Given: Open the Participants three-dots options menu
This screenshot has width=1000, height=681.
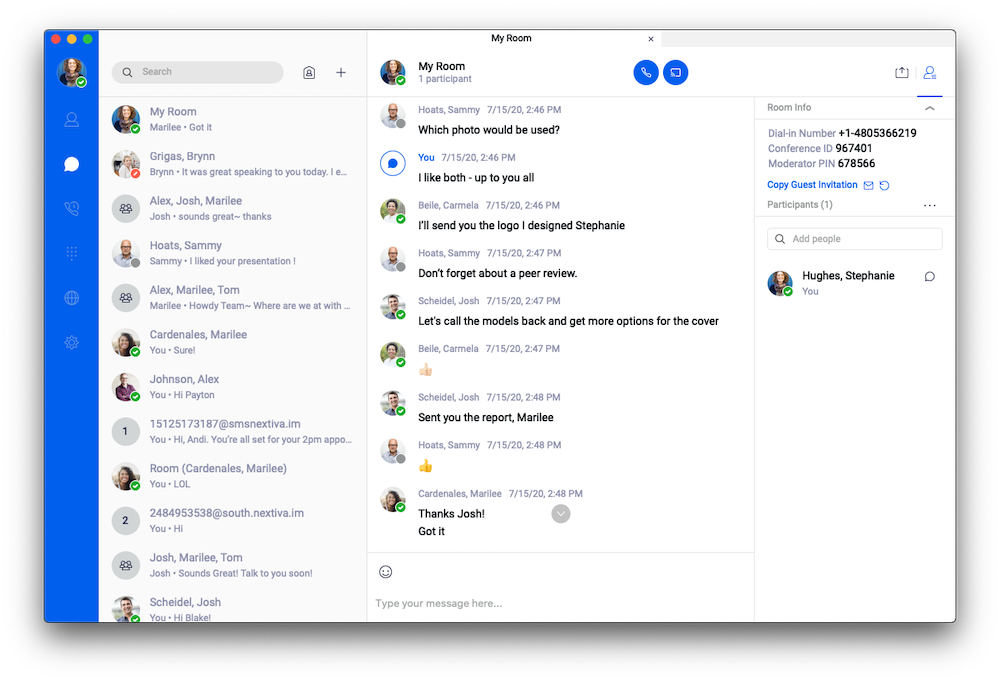Looking at the screenshot, I should point(930,205).
